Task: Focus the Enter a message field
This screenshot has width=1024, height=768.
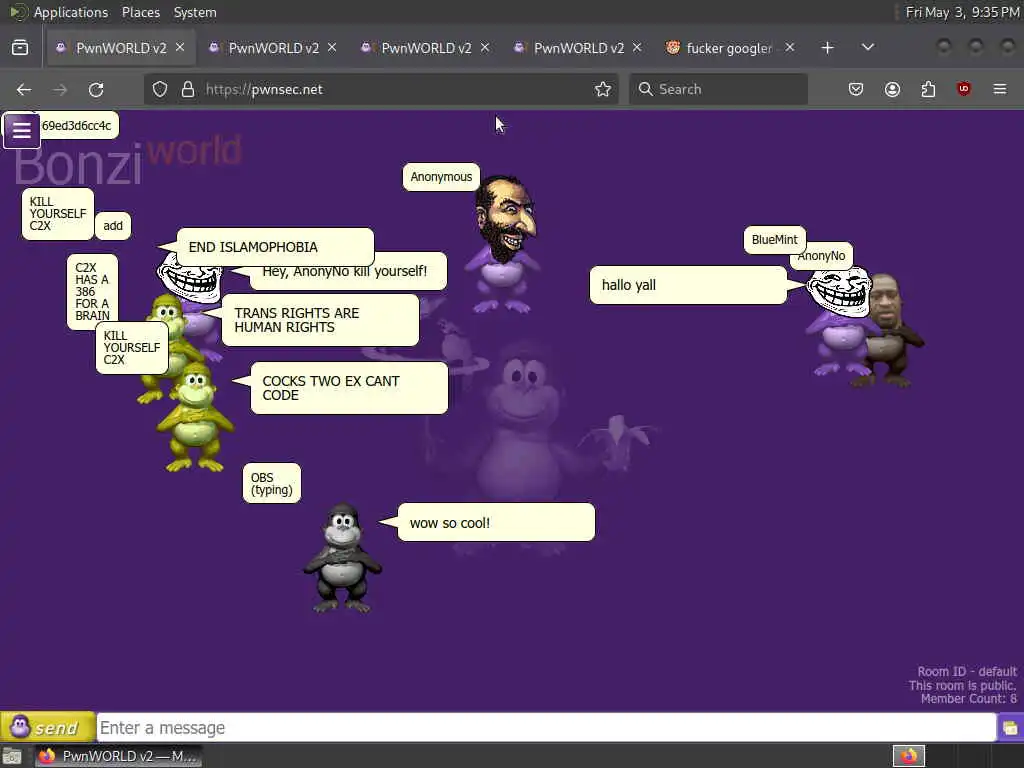Action: [546, 728]
